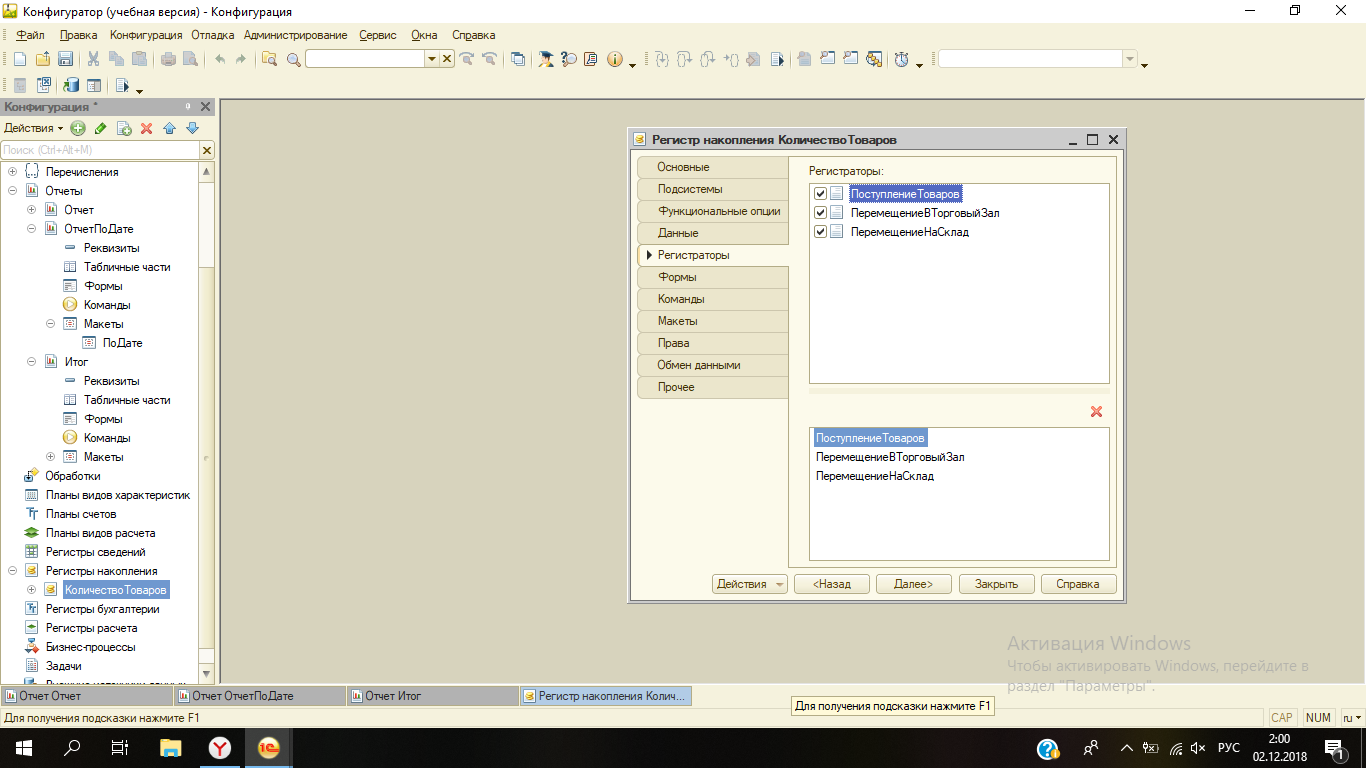The image size is (1366, 768).
Task: Open the Действия dropdown in the dialog
Action: pyautogui.click(x=749, y=584)
